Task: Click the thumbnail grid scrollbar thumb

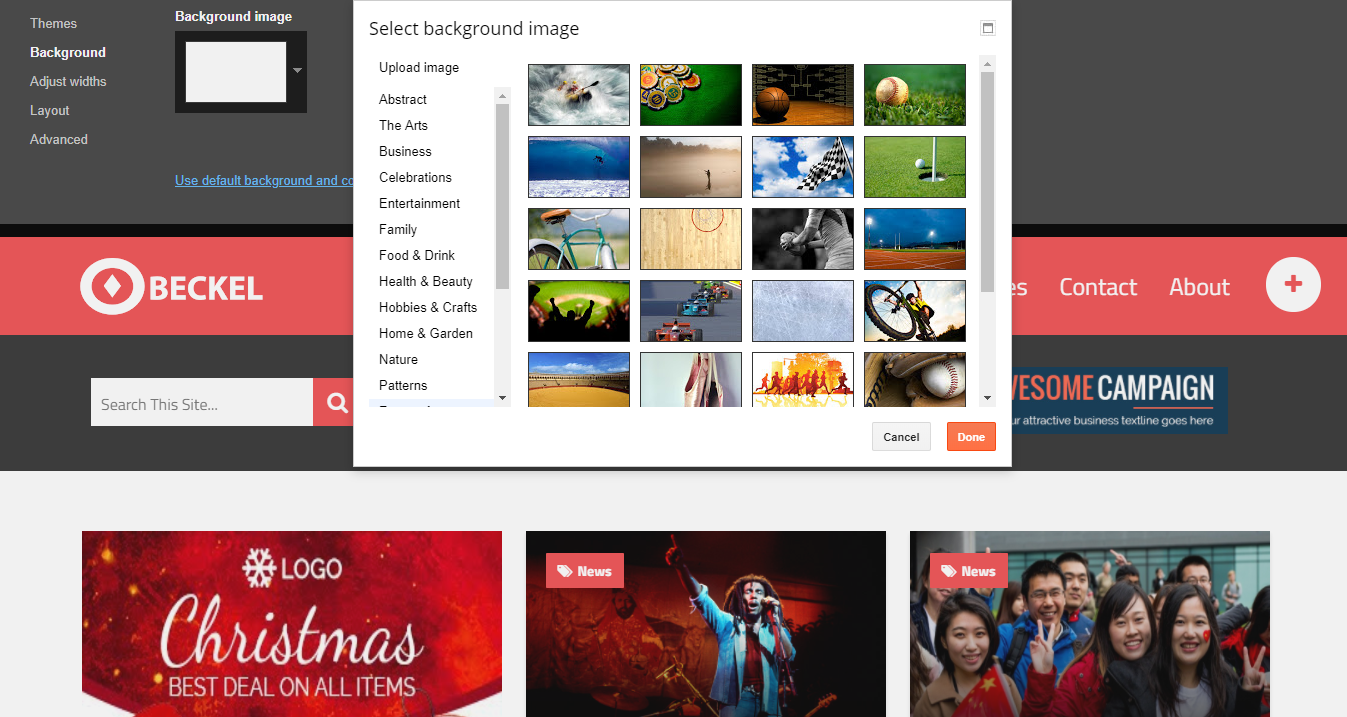Action: [x=987, y=182]
